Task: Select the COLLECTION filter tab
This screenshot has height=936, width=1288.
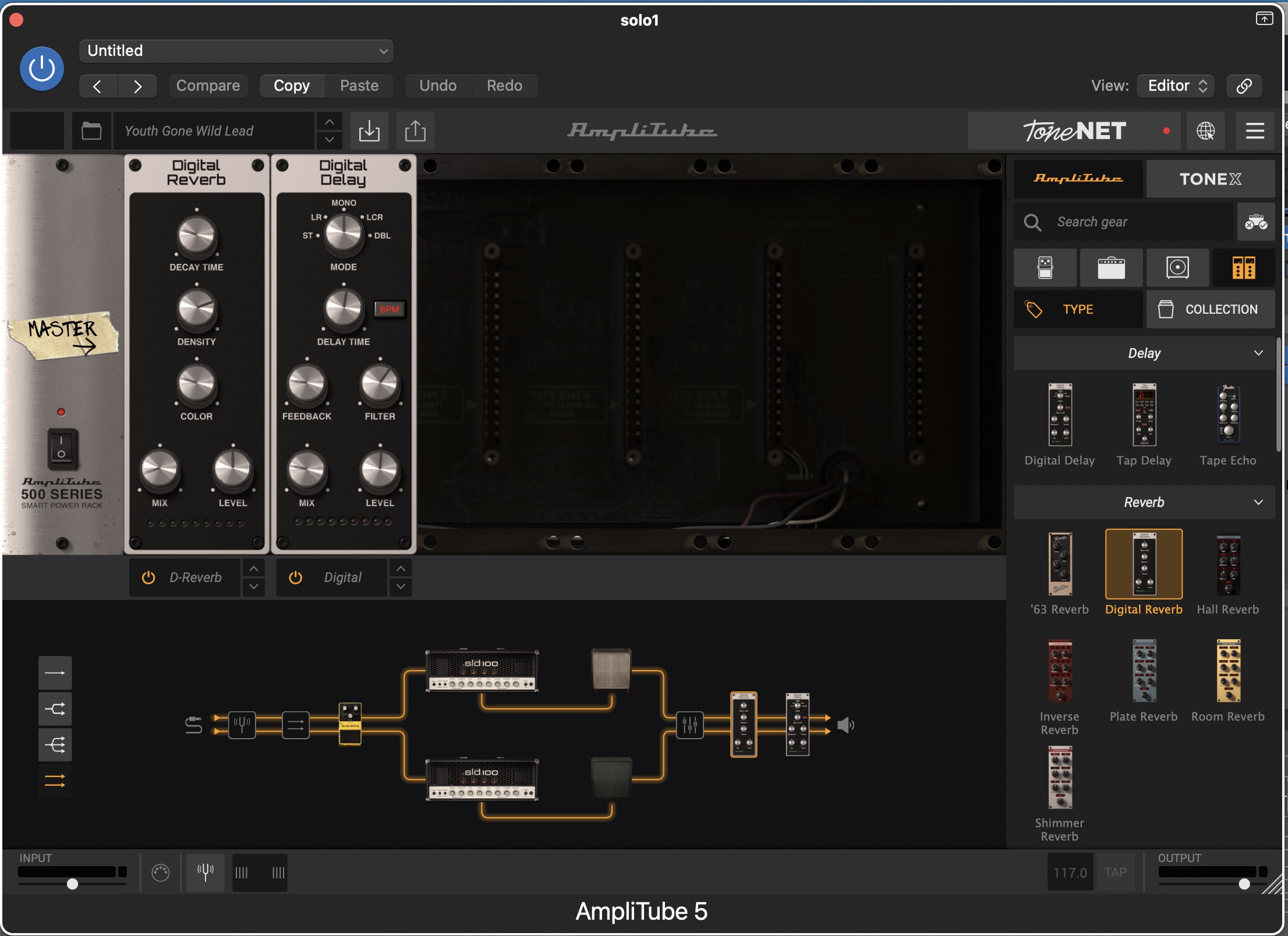Action: (1210, 309)
